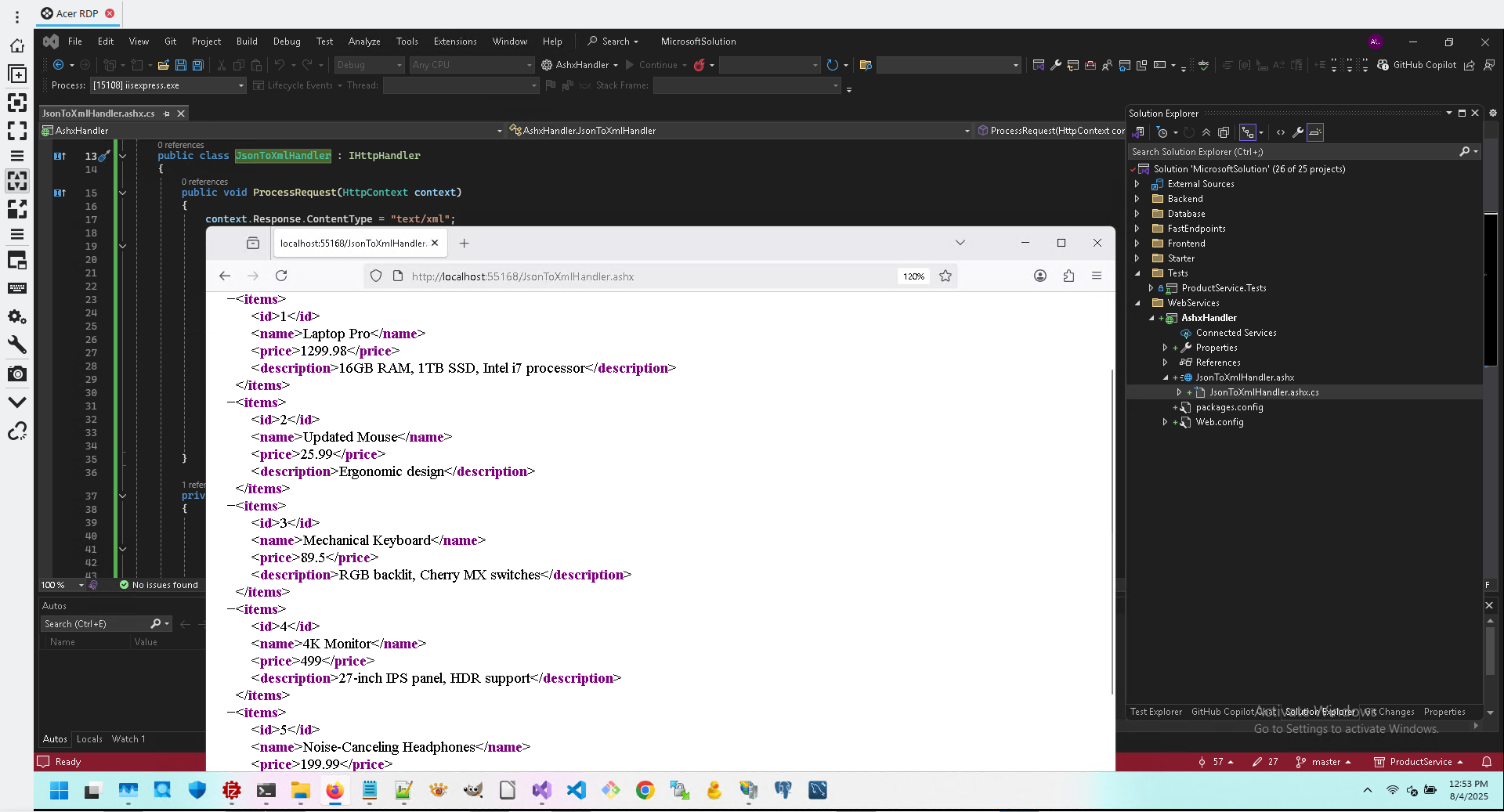This screenshot has width=1504, height=812.
Task: Open the Analyze menu
Action: [x=364, y=42]
